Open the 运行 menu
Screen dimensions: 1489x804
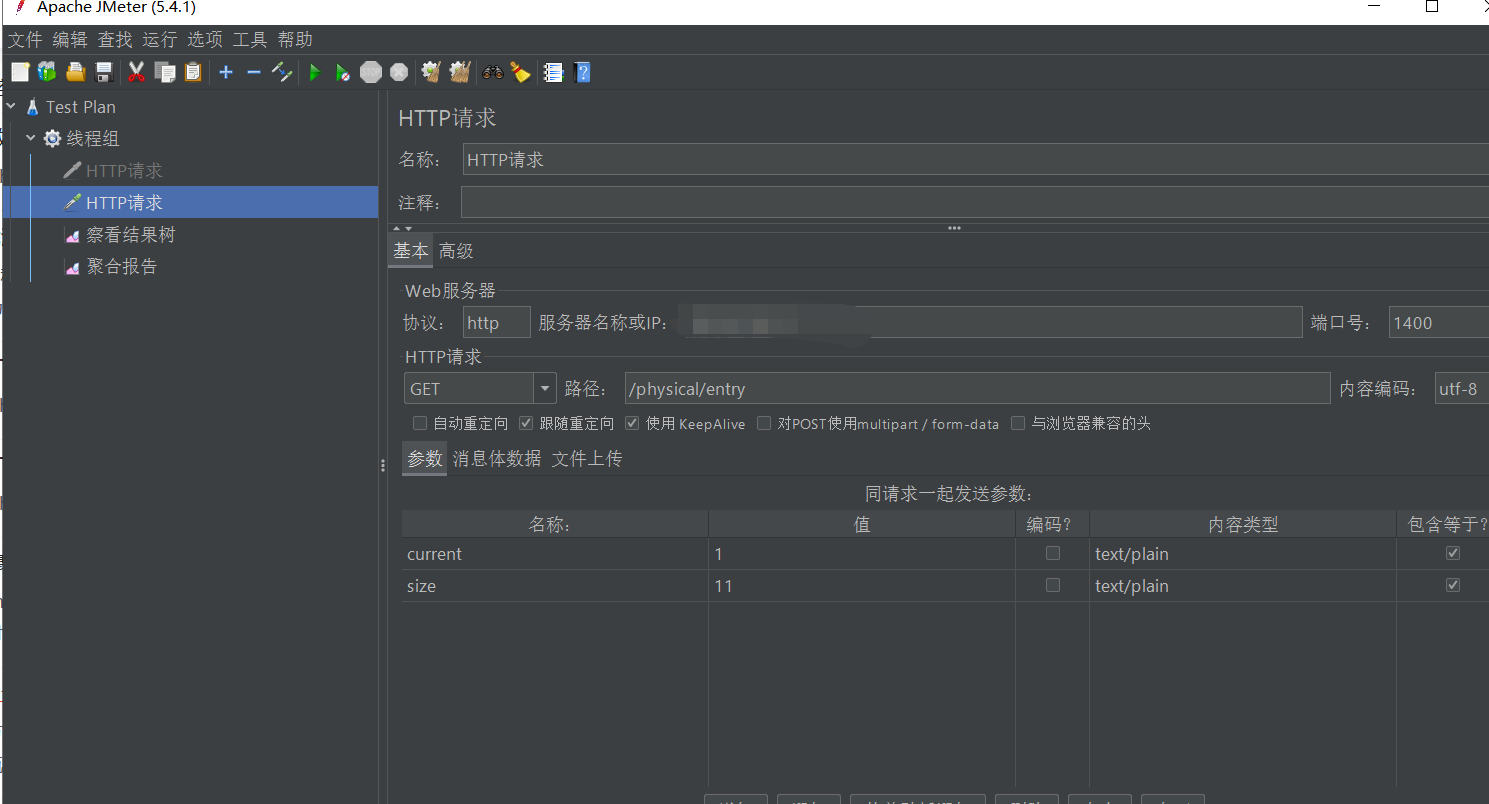[160, 39]
